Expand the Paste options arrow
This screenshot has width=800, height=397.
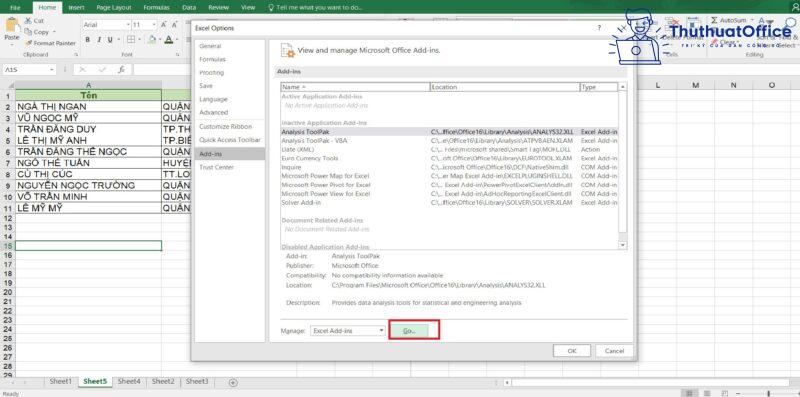(12, 44)
